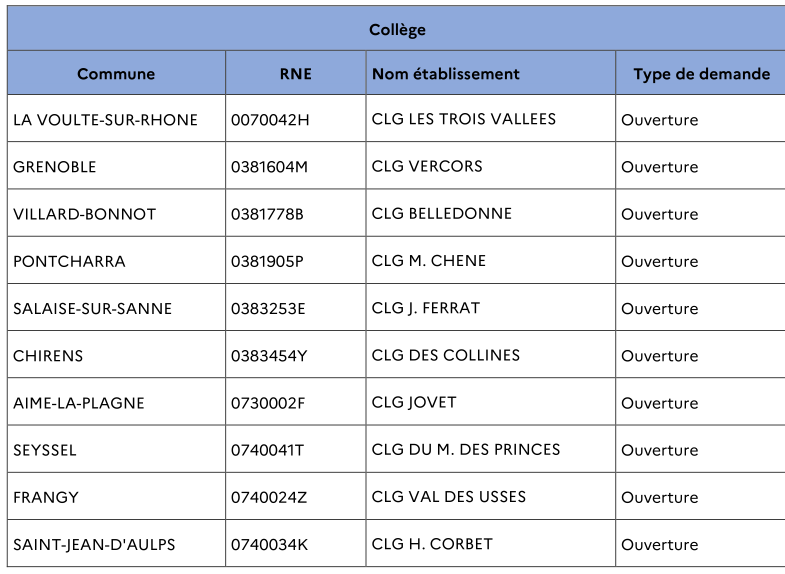Image resolution: width=785 pixels, height=574 pixels.
Task: Click the CLG DU M. DES PRINCES cell
Action: pos(466,450)
